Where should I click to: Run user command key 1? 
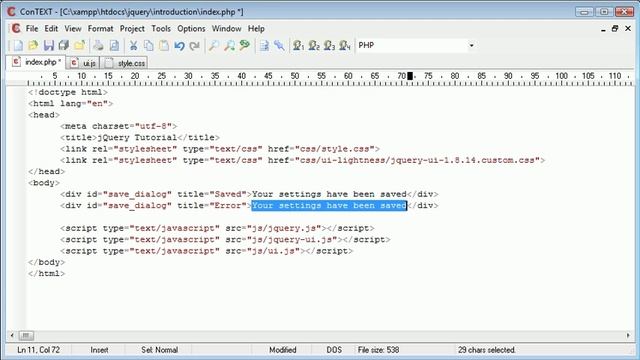(x=298, y=45)
